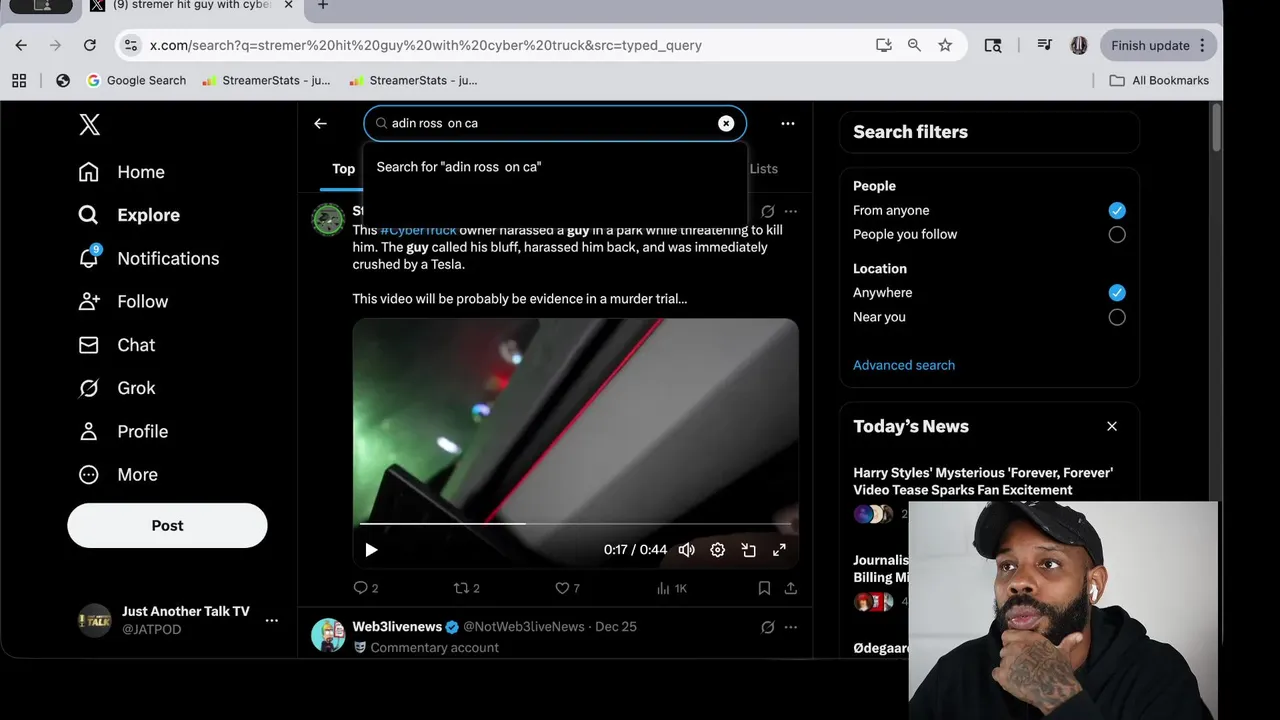Bookmark this page with star icon
This screenshot has height=720, width=1280.
[945, 45]
